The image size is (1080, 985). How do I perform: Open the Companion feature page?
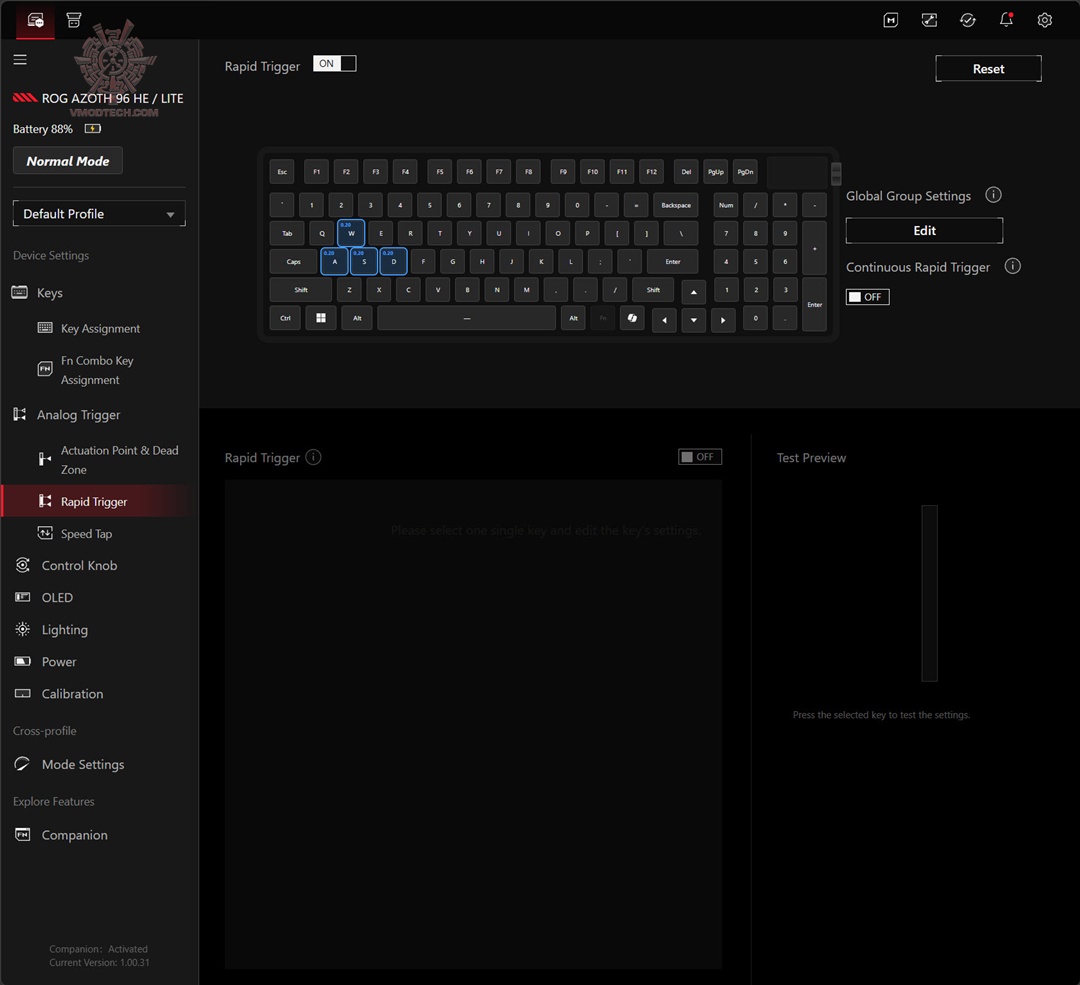pos(74,835)
